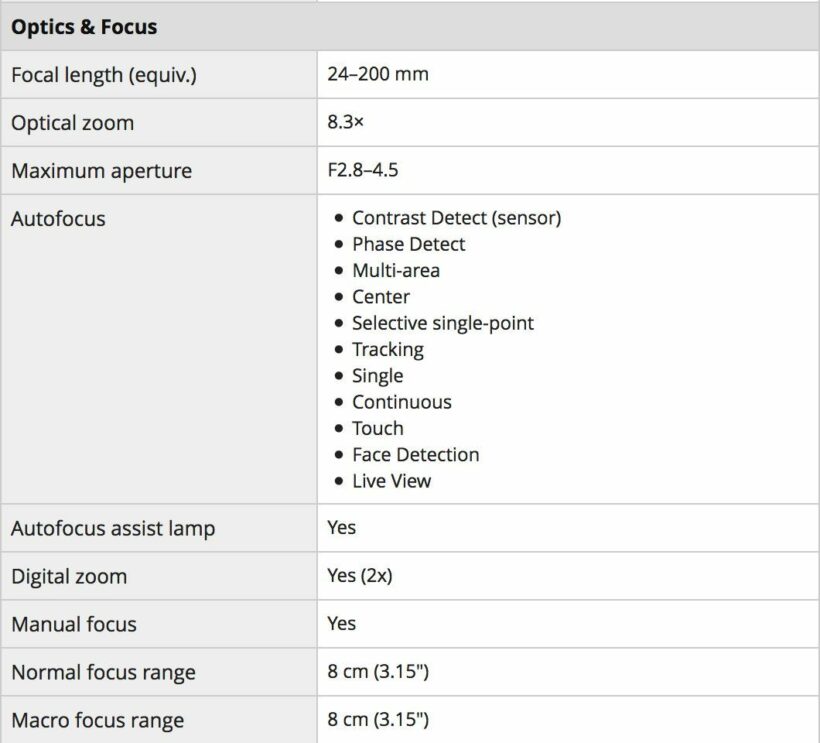Click the Macro focus range label
The width and height of the screenshot is (820, 743).
click(97, 720)
